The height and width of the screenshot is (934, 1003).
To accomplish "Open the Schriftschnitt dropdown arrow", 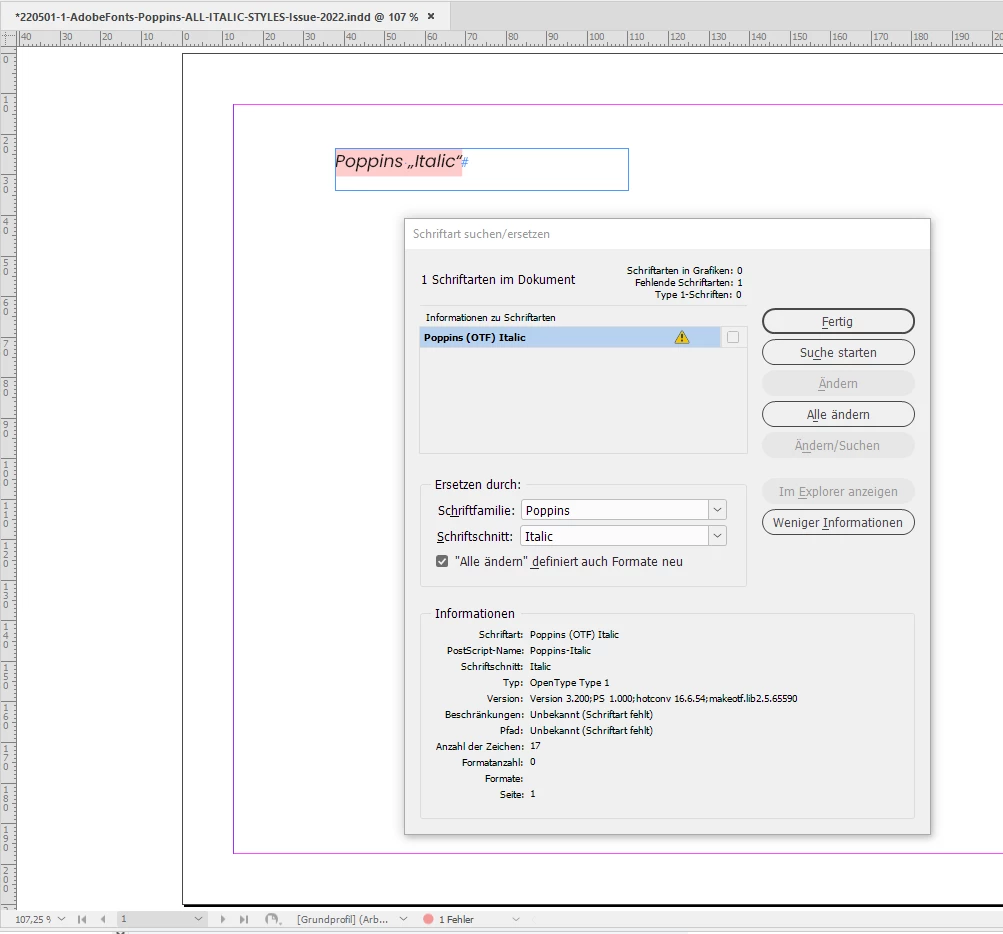I will [x=718, y=535].
